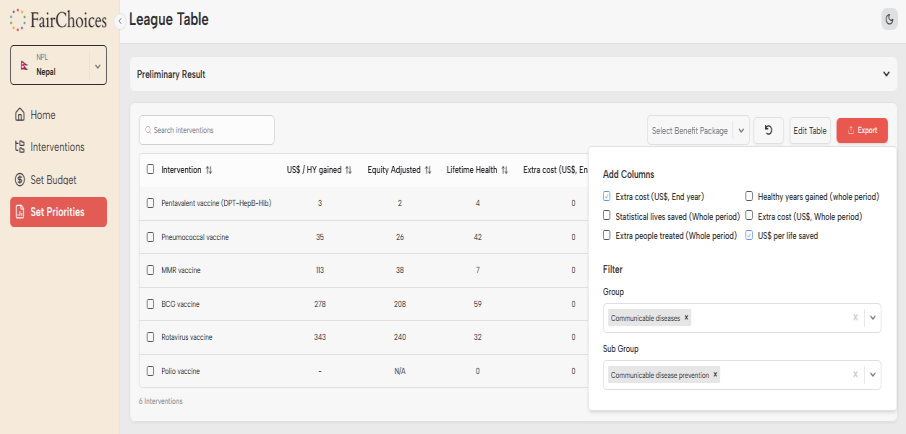This screenshot has height=434, width=906.
Task: Sort the Intervention column
Action: (209, 170)
